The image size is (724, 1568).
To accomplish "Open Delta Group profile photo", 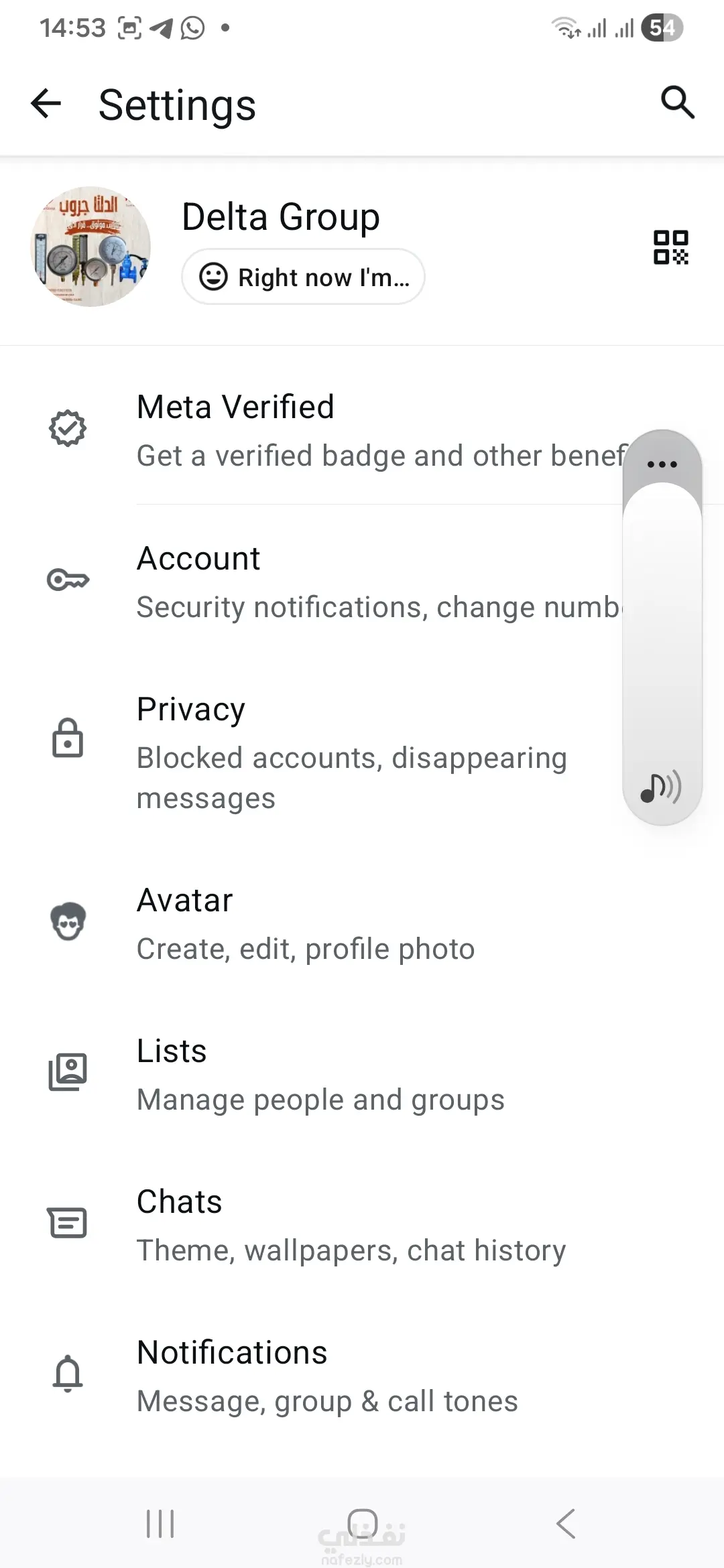I will 90,247.
